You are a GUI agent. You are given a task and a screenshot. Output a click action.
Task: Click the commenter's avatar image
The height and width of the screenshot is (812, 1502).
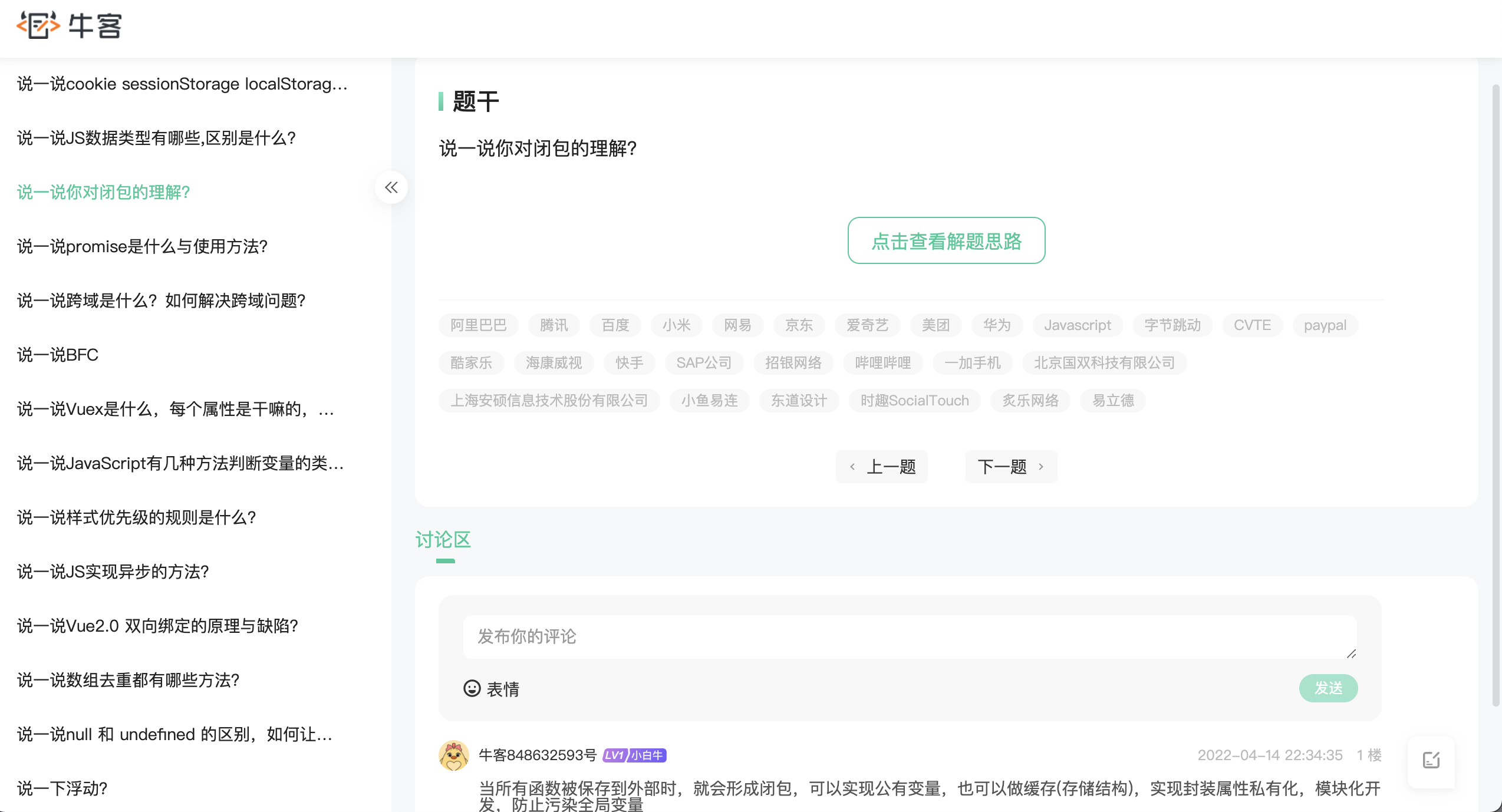(453, 755)
